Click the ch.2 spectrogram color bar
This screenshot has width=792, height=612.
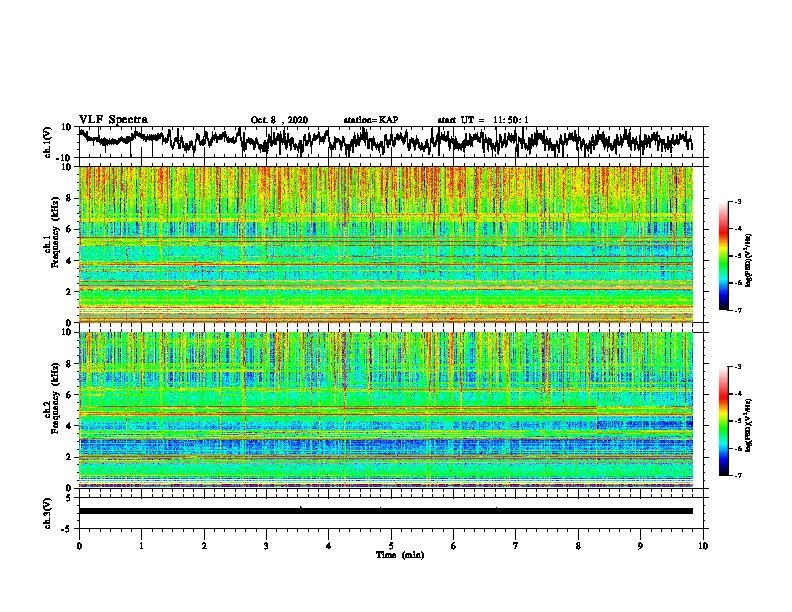[724, 421]
